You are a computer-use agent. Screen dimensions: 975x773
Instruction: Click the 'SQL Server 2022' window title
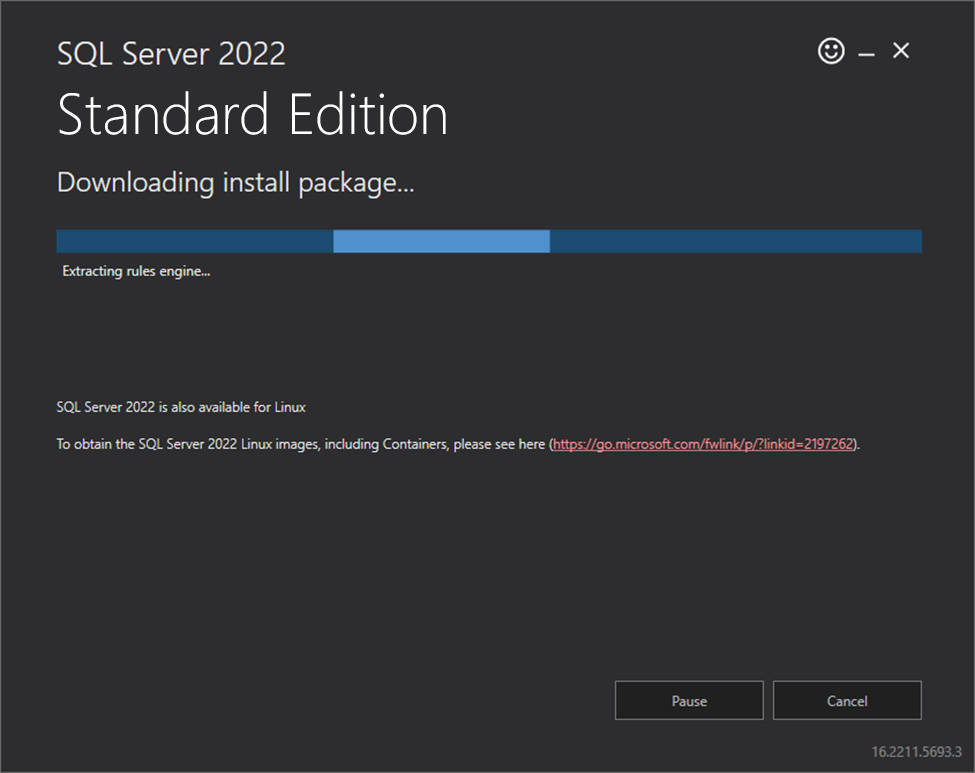click(171, 54)
